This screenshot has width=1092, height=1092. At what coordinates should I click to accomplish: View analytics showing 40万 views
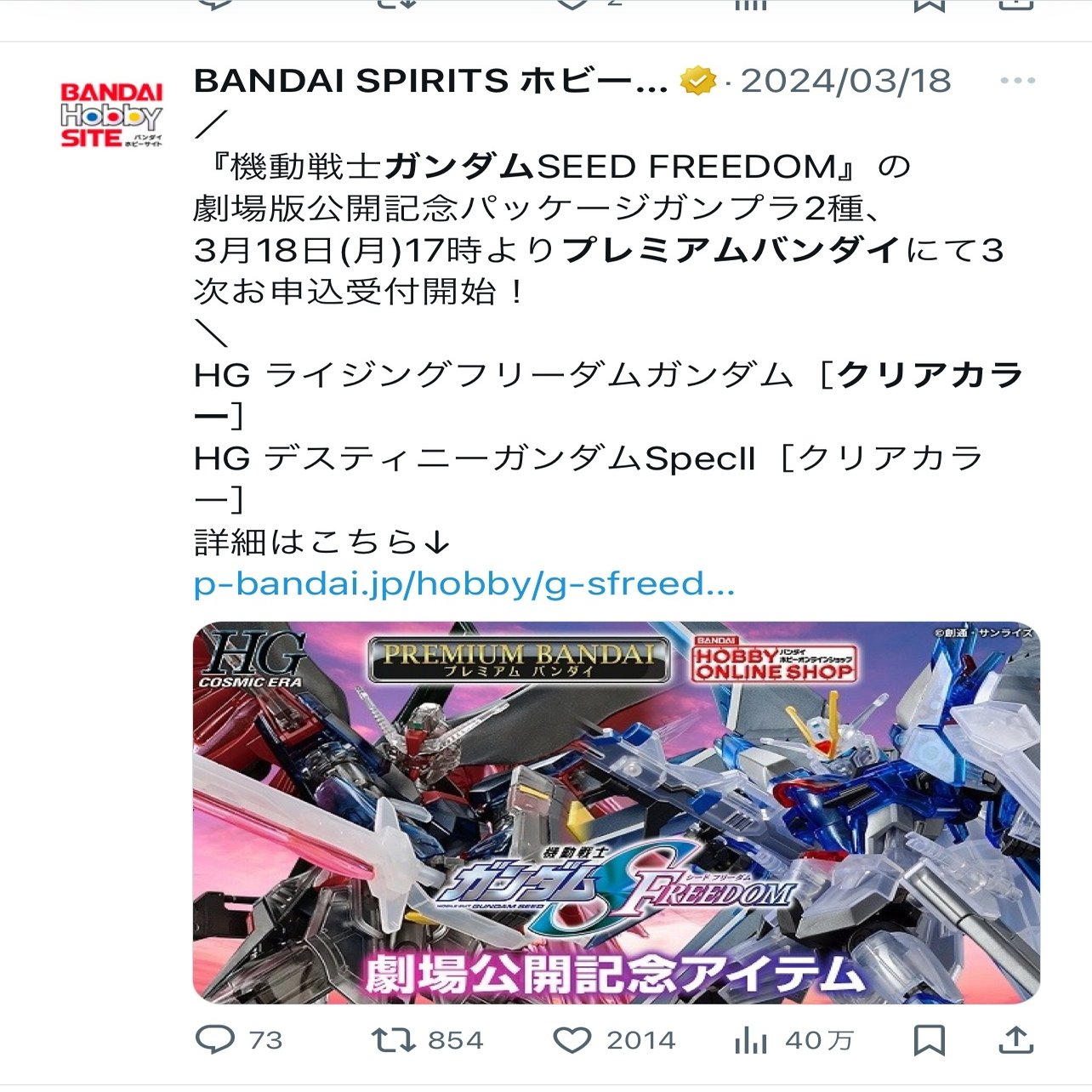click(x=750, y=1039)
